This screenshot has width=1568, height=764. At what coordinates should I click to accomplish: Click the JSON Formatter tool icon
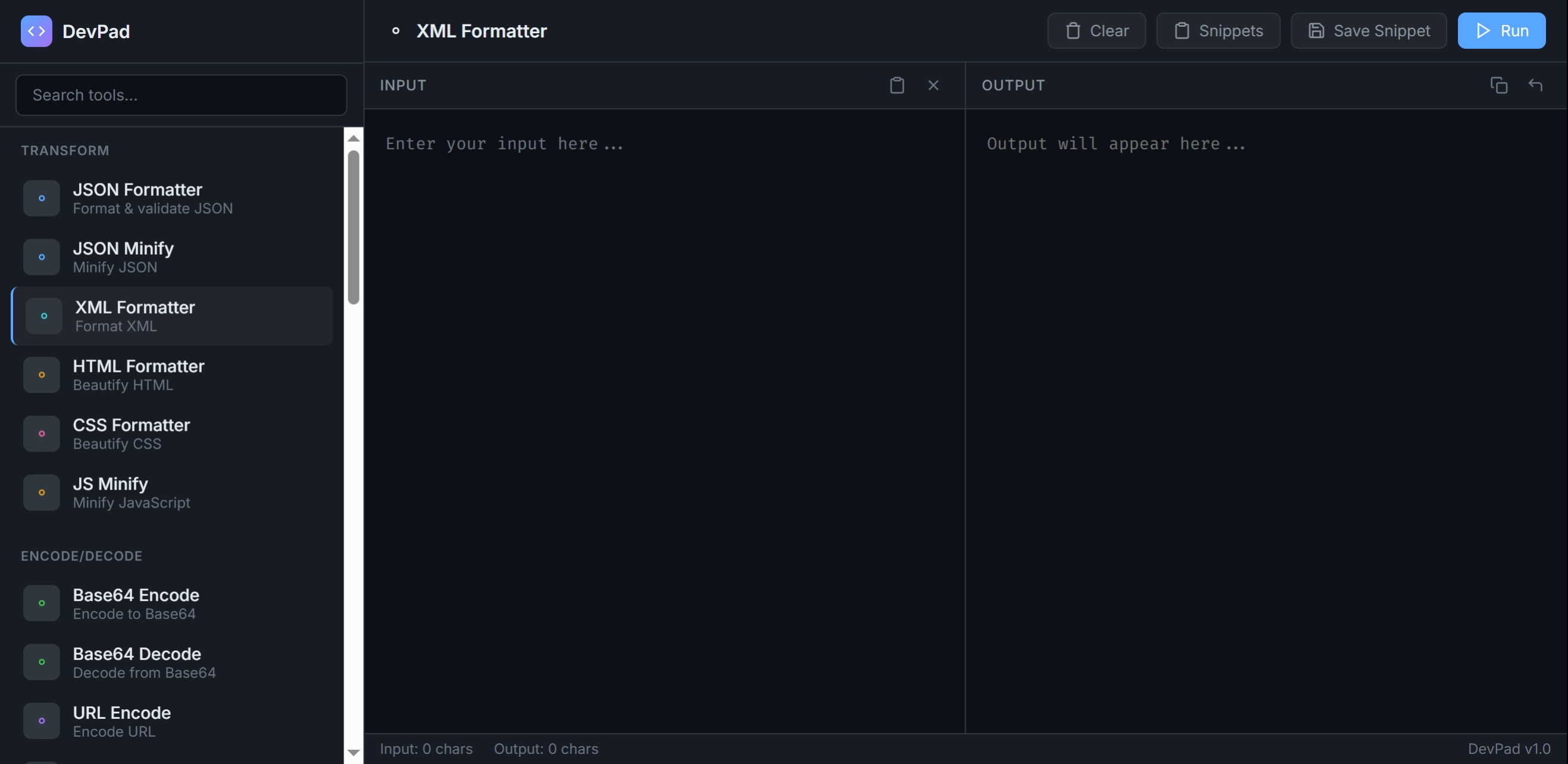42,198
